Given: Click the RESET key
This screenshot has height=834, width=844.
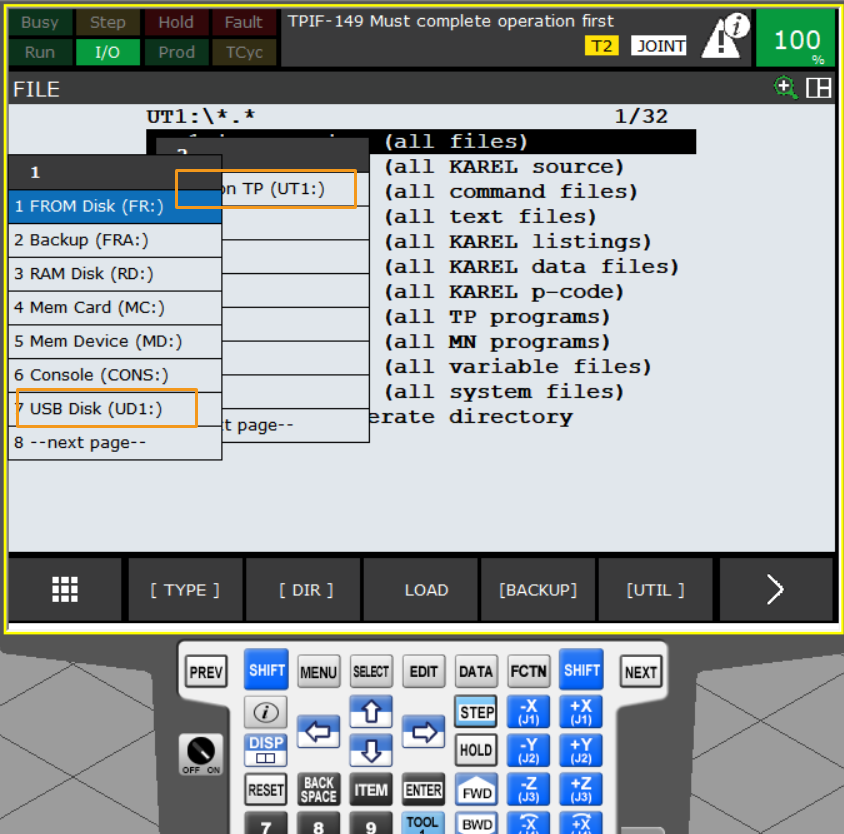Looking at the screenshot, I should (265, 790).
